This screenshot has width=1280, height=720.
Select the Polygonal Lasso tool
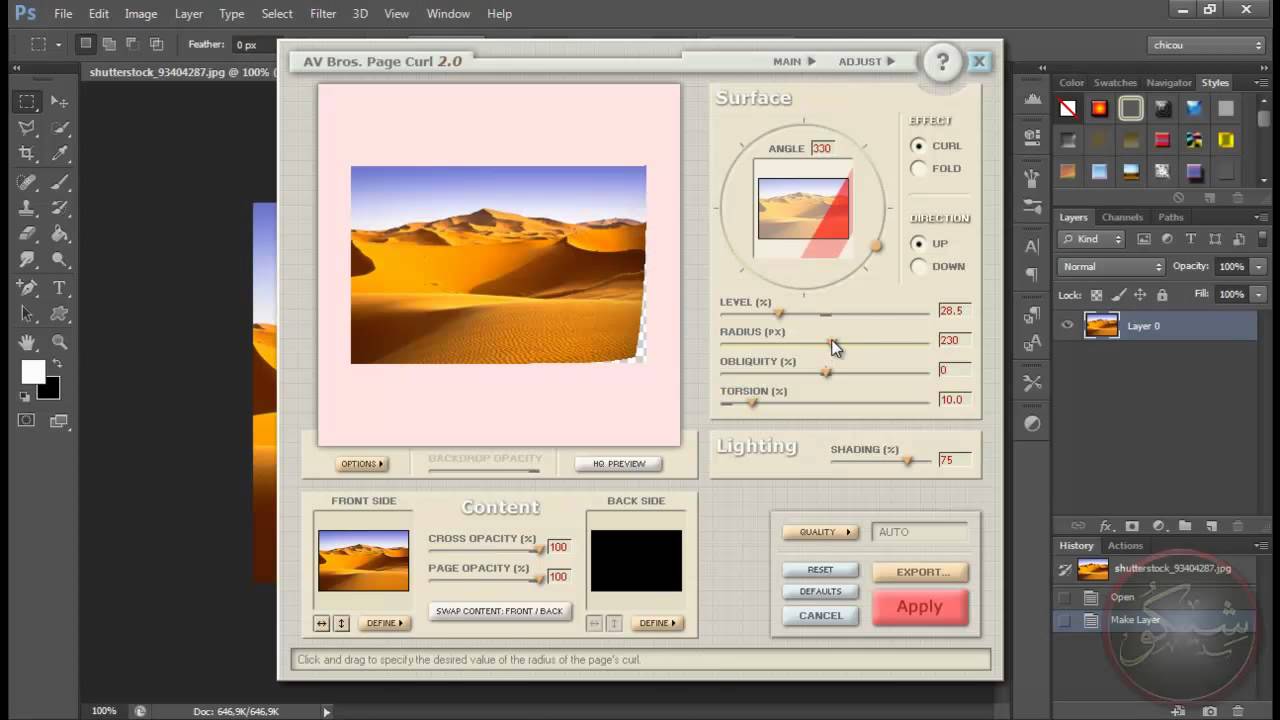tap(27, 128)
